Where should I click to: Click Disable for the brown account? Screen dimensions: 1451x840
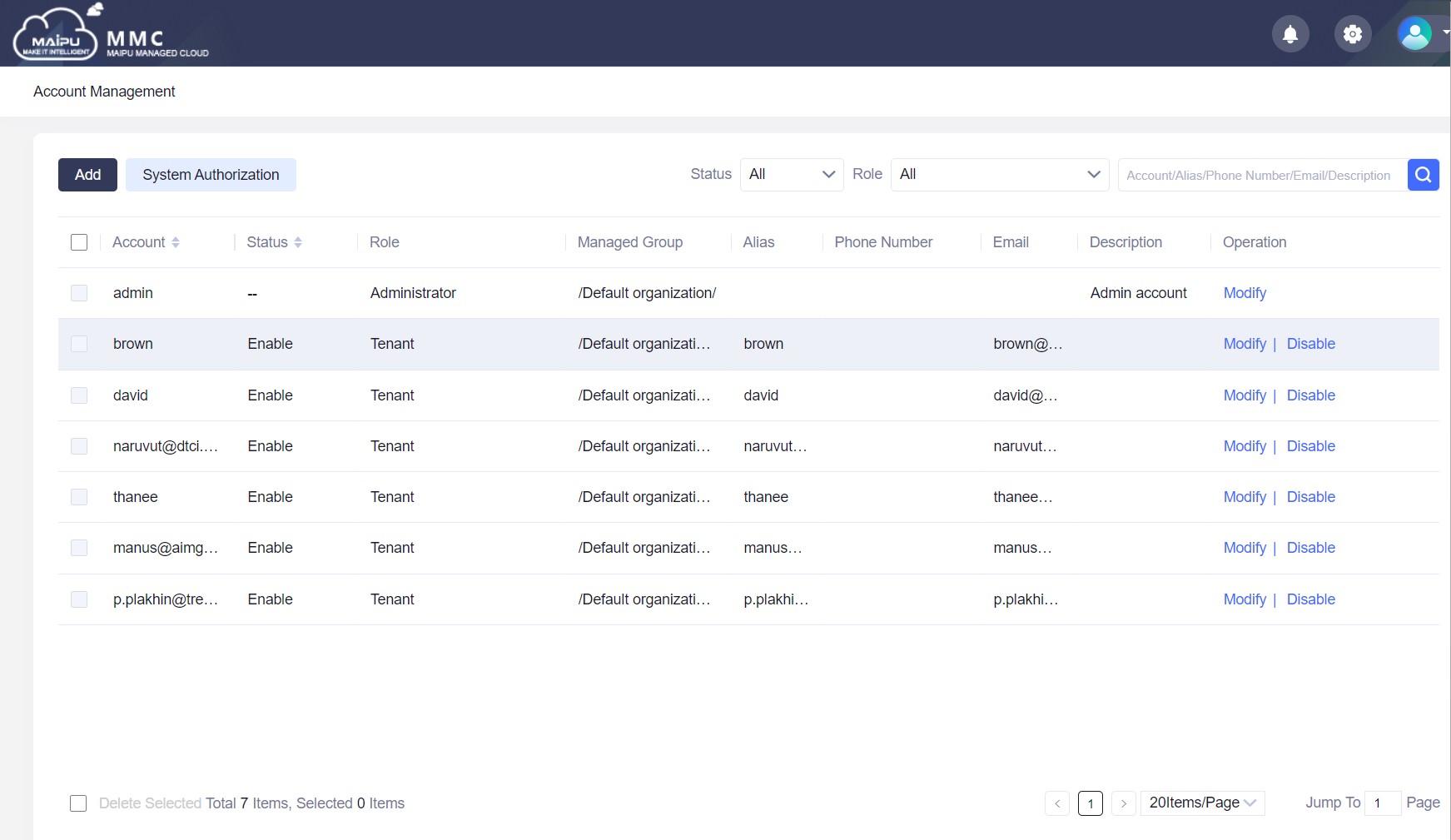tap(1311, 344)
